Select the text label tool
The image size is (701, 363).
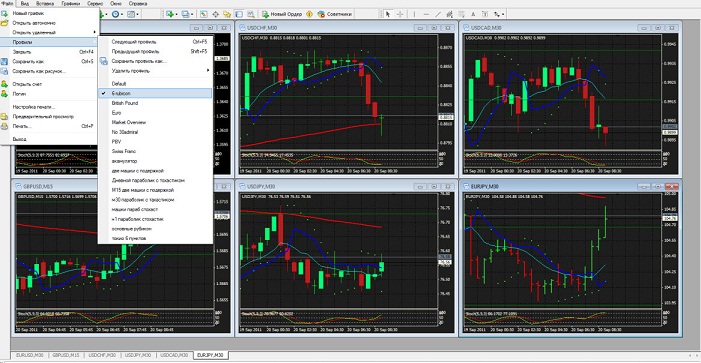[x=485, y=14]
